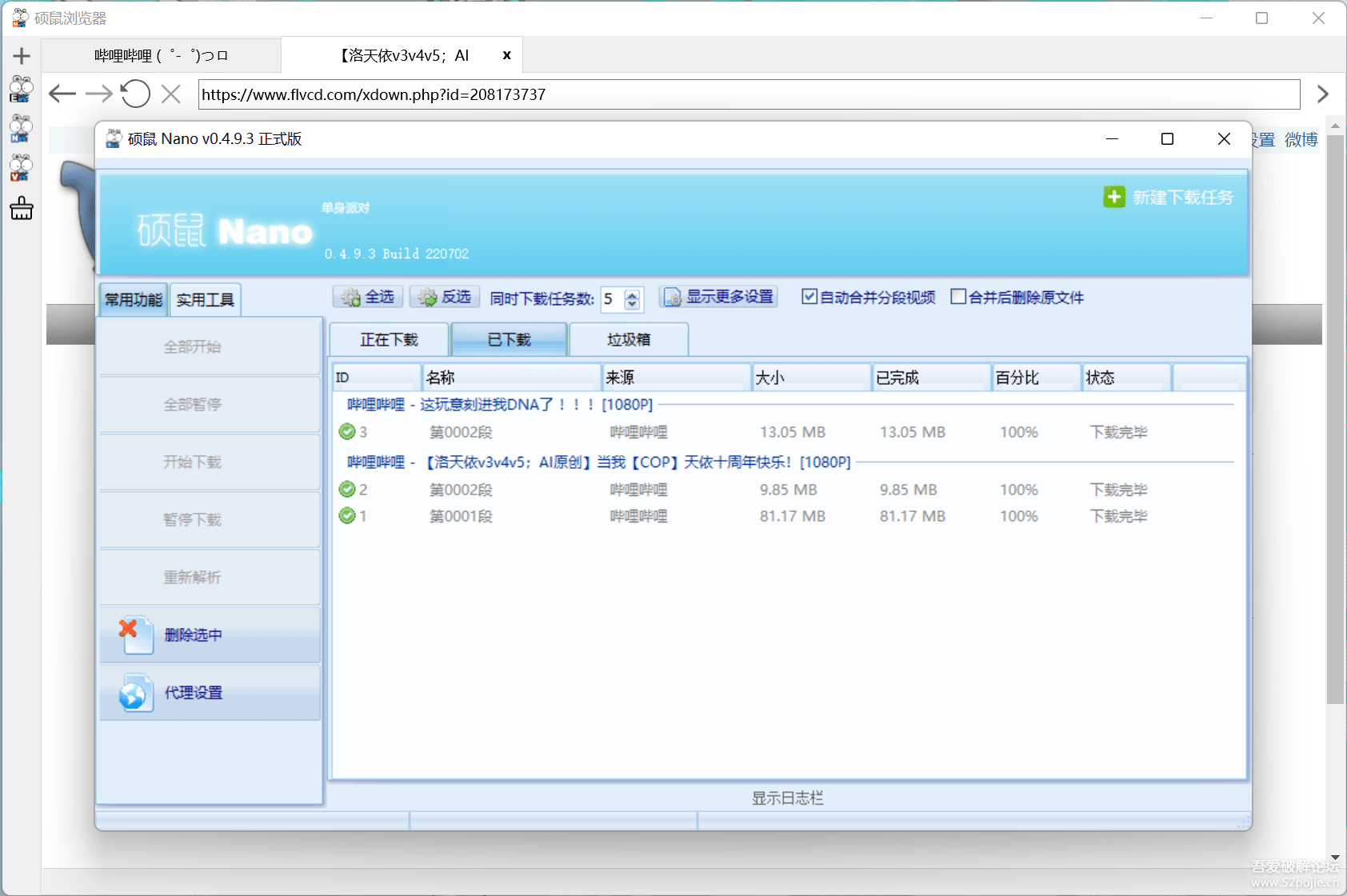Screen dimensions: 1347x896
Task: Click the 微博 link in background page
Action: tap(1301, 140)
